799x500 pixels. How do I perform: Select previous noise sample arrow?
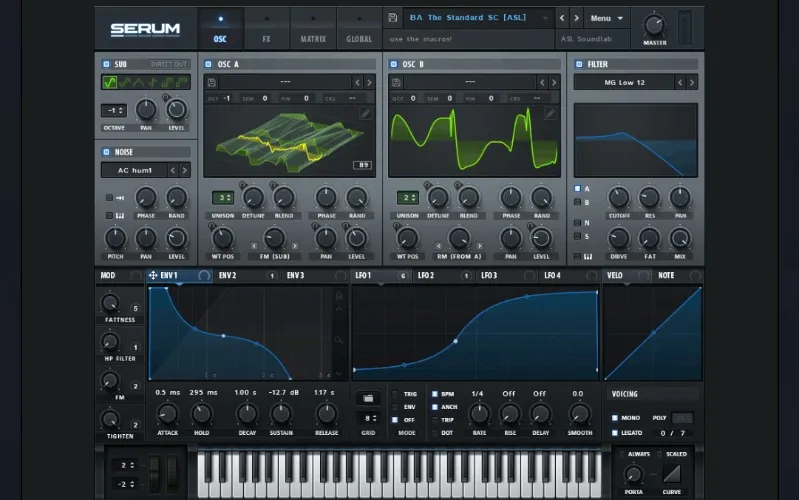(173, 170)
